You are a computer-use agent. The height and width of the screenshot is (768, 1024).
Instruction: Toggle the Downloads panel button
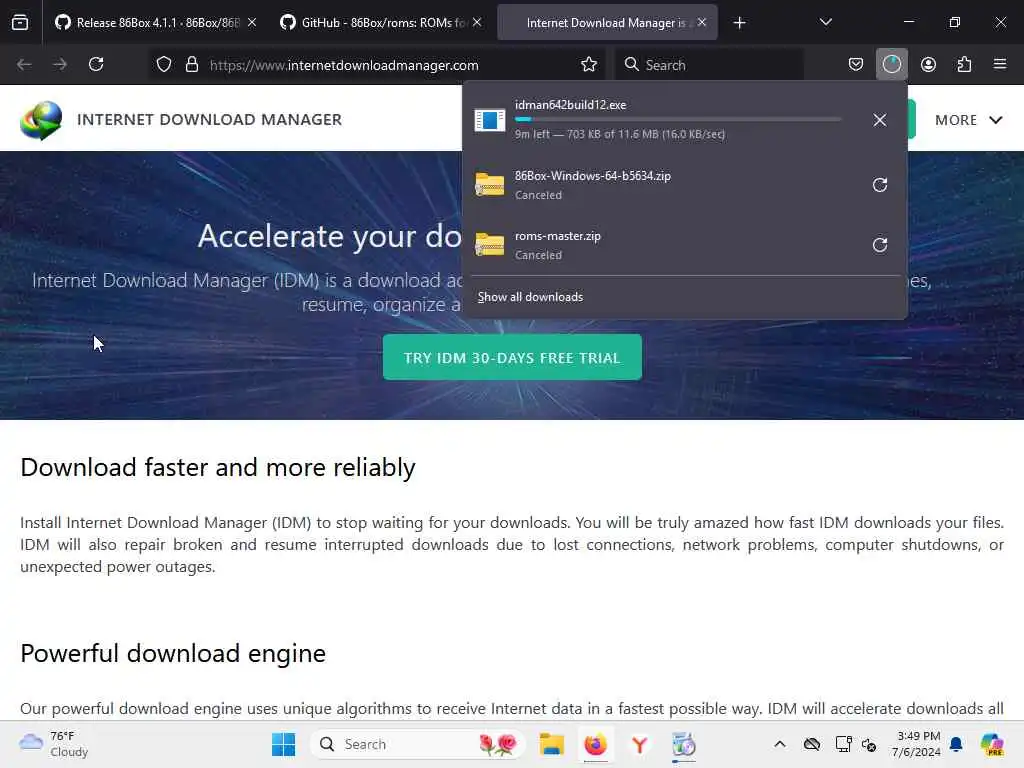[x=891, y=65]
